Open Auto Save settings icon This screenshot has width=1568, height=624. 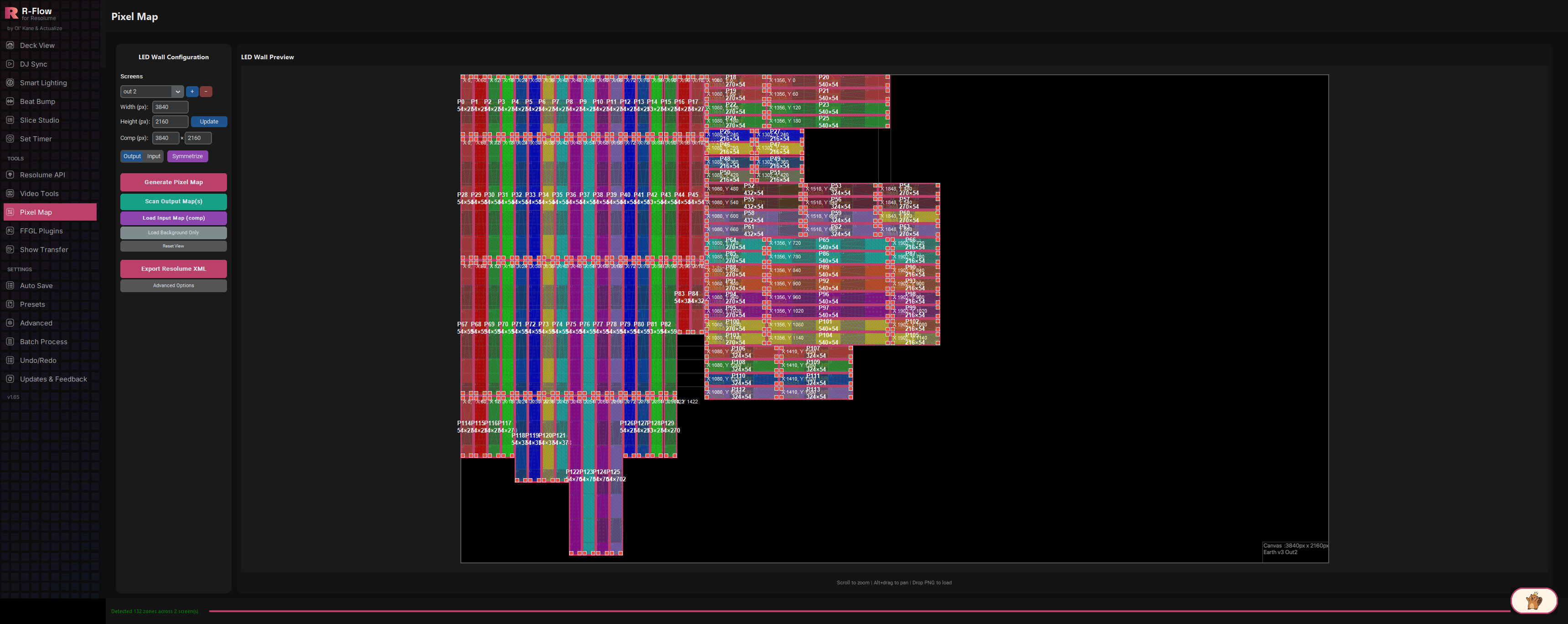10,285
